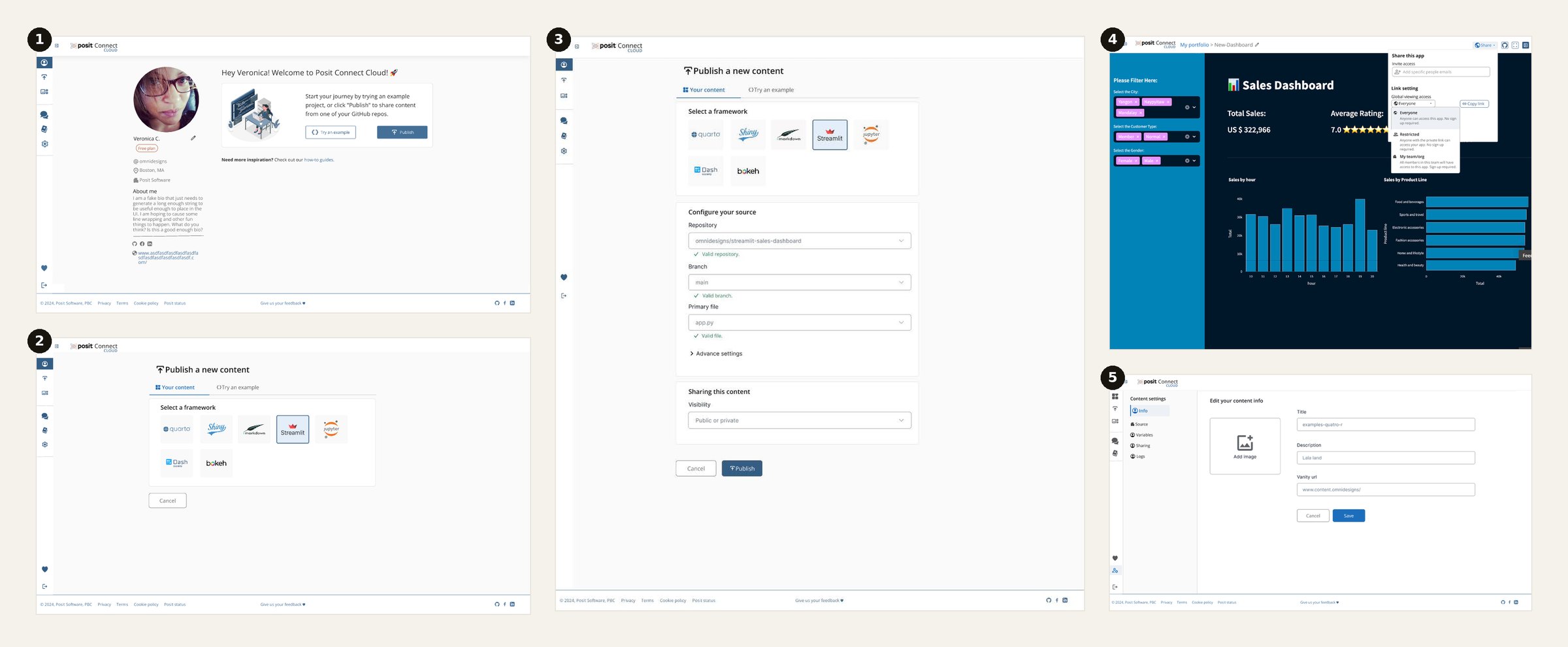This screenshot has width=1568, height=647.
Task: Click the Add image icon box
Action: click(1245, 446)
